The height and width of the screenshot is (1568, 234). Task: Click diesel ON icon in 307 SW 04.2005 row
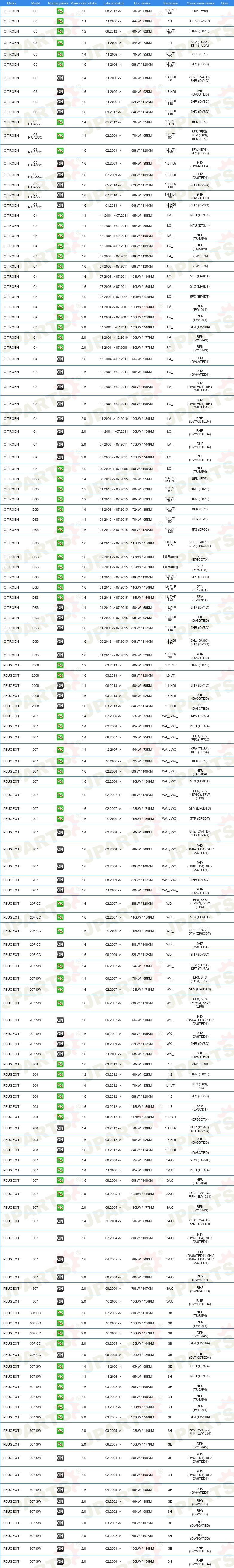pos(60,1490)
